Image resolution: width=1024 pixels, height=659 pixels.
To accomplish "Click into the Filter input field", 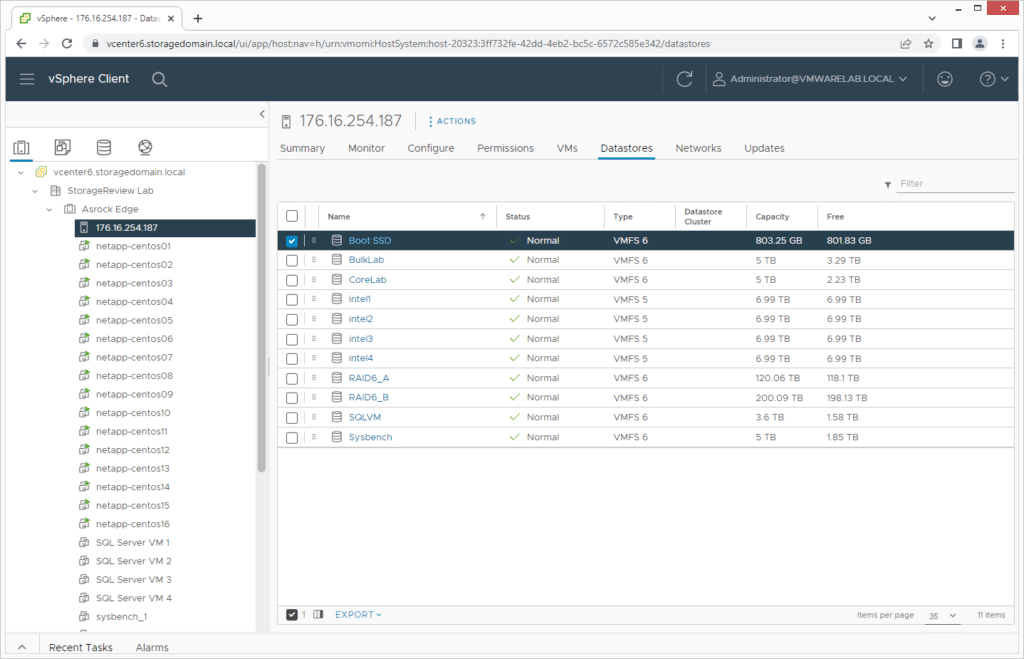I will 955,184.
